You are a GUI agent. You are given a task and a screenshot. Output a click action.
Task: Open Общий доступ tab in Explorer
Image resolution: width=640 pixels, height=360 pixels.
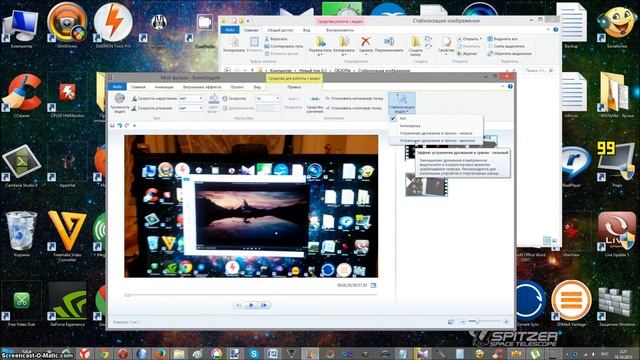coord(280,30)
